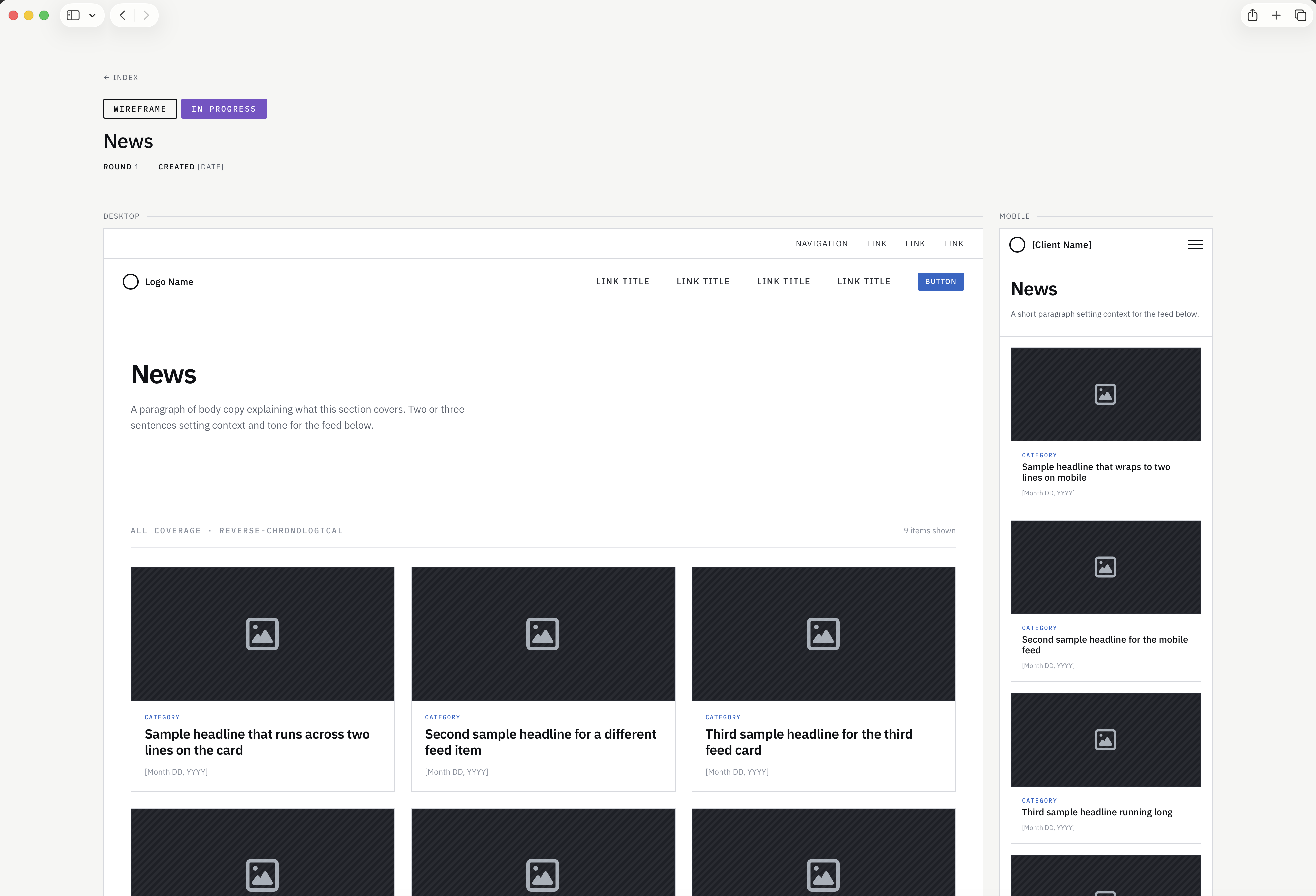The height and width of the screenshot is (896, 1316).
Task: Open the first LINK in utility nav
Action: click(x=877, y=244)
